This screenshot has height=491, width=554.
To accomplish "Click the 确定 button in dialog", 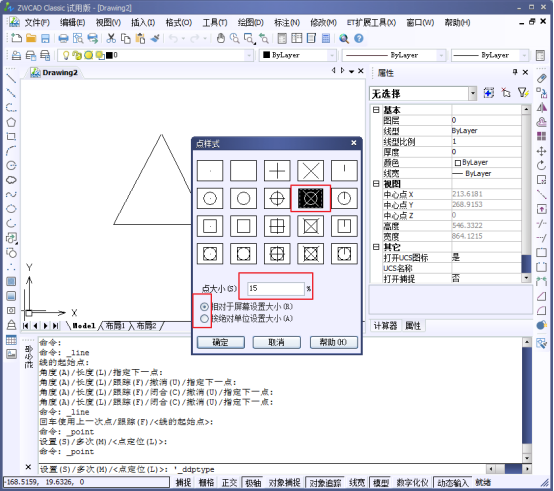I will tap(221, 342).
